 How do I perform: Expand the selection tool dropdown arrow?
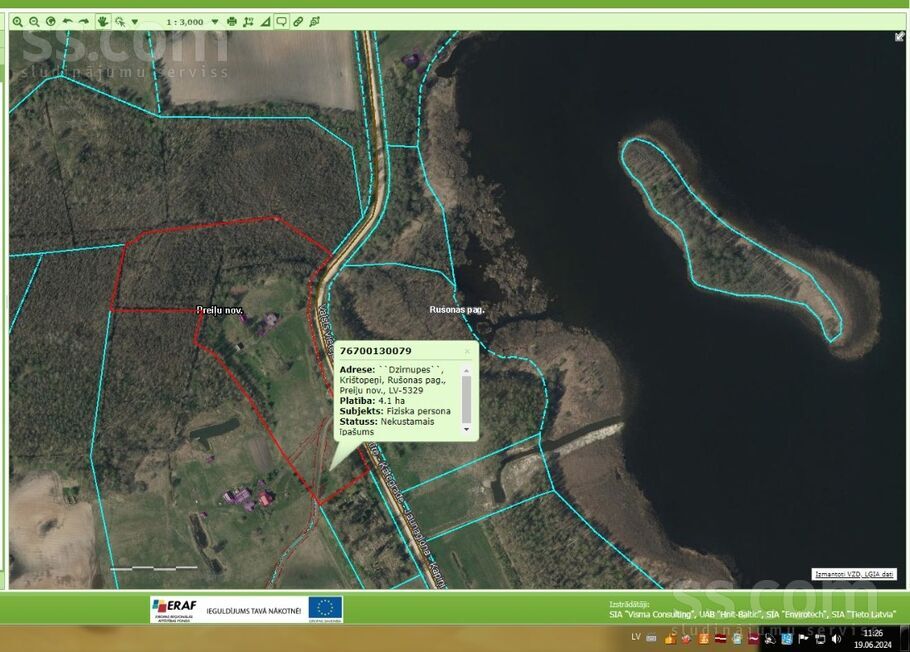point(134,21)
